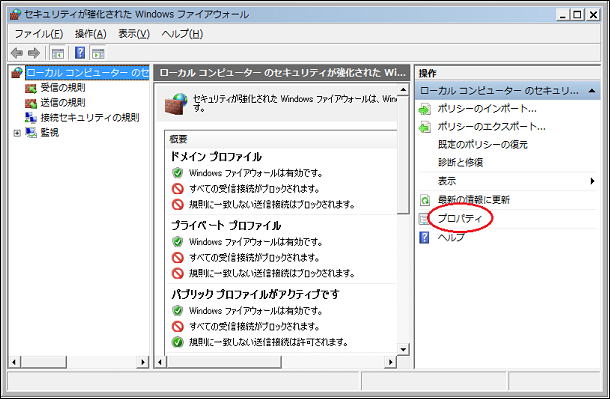Viewport: 610px width, 399px height.
Task: Click tree pane horizontal scrollbar right arrow
Action: [x=143, y=362]
